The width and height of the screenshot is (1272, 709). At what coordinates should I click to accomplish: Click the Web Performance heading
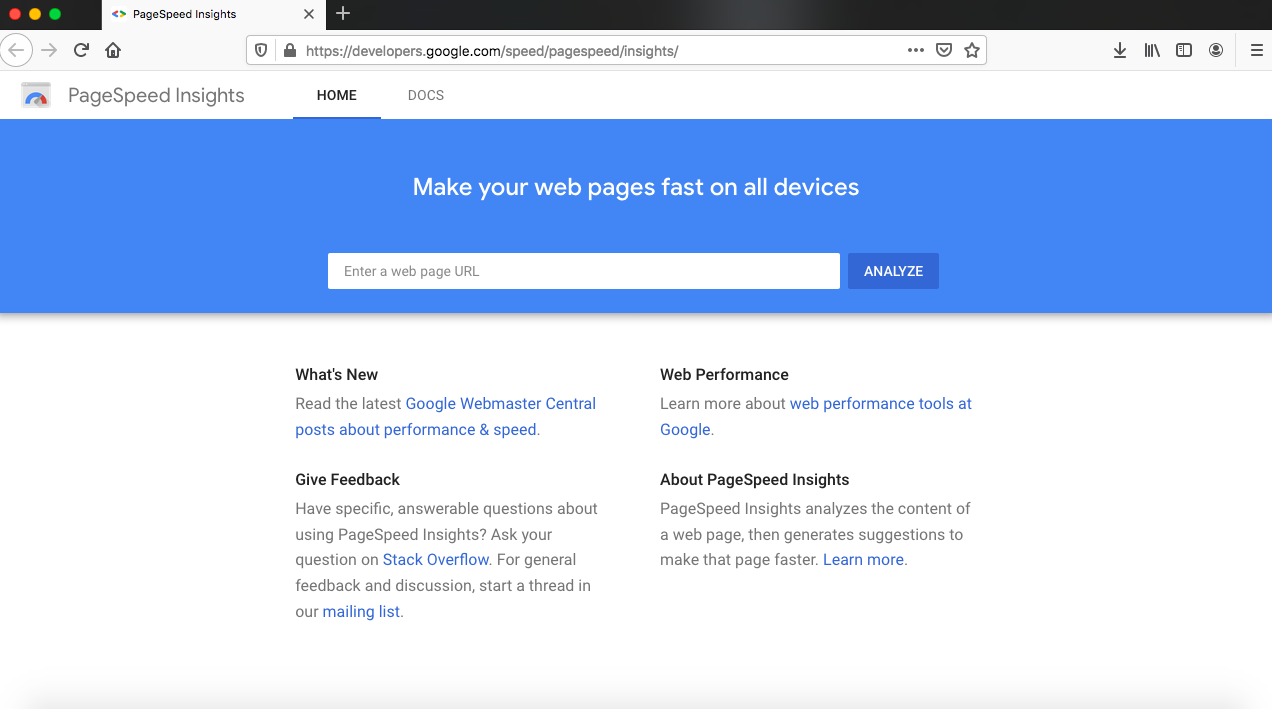pos(724,375)
